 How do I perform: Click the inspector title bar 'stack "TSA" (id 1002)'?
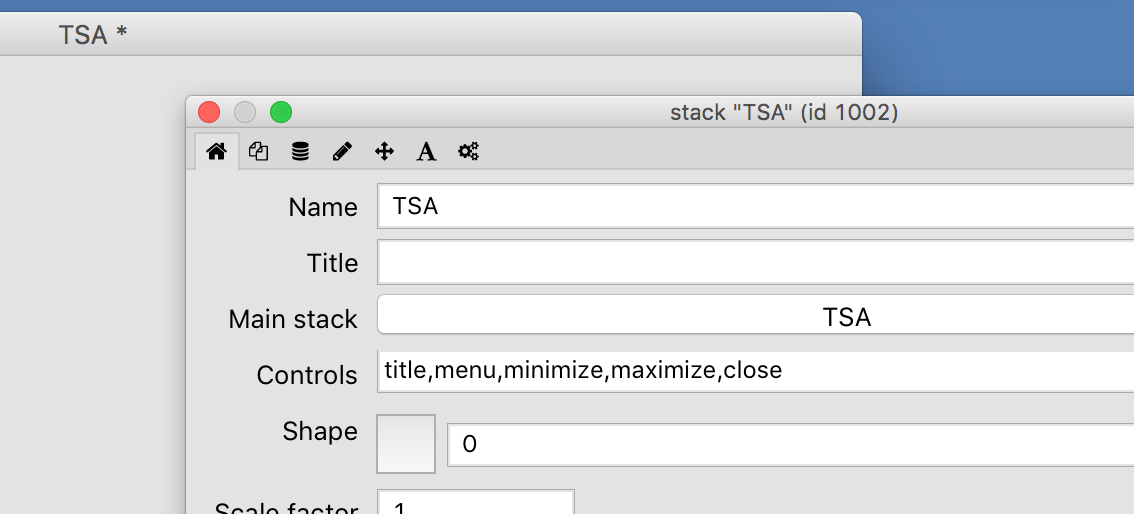(x=784, y=112)
